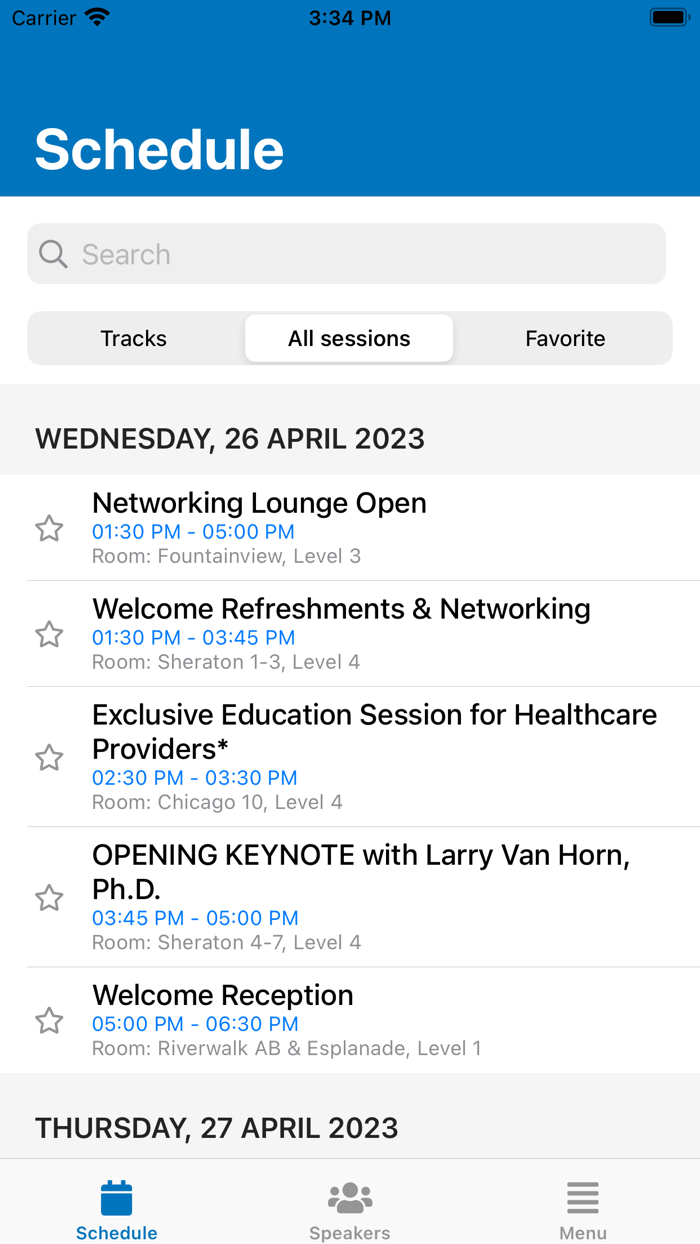This screenshot has width=700, height=1244.
Task: Tap the Wednesday, 26 April 2023 header
Action: tap(230, 439)
